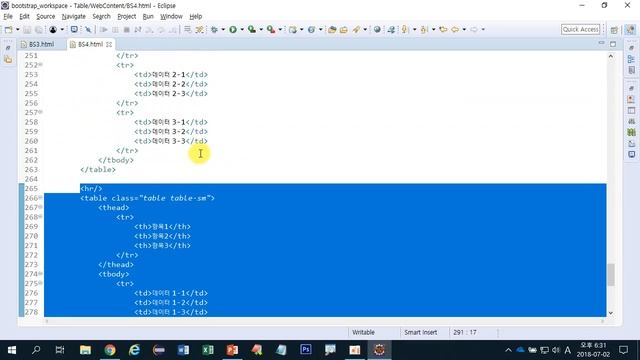Image resolution: width=640 pixels, height=360 pixels.
Task: Click the Terminate debug icon
Action: coord(127,29)
